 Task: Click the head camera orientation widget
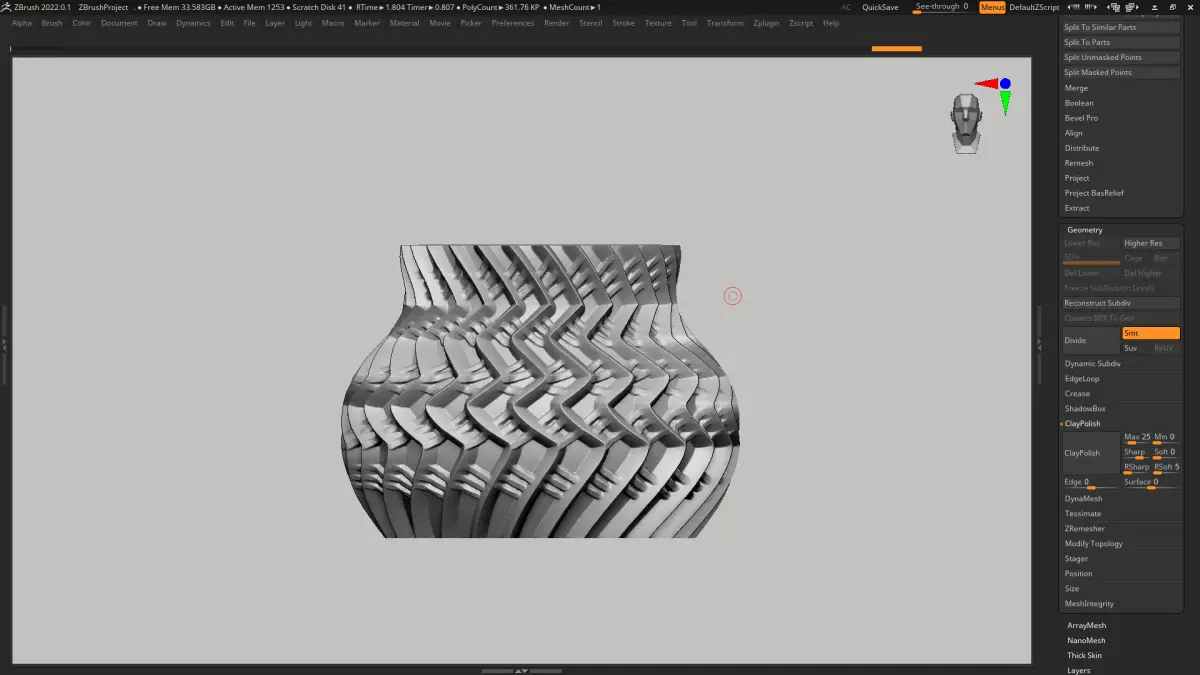coord(966,123)
